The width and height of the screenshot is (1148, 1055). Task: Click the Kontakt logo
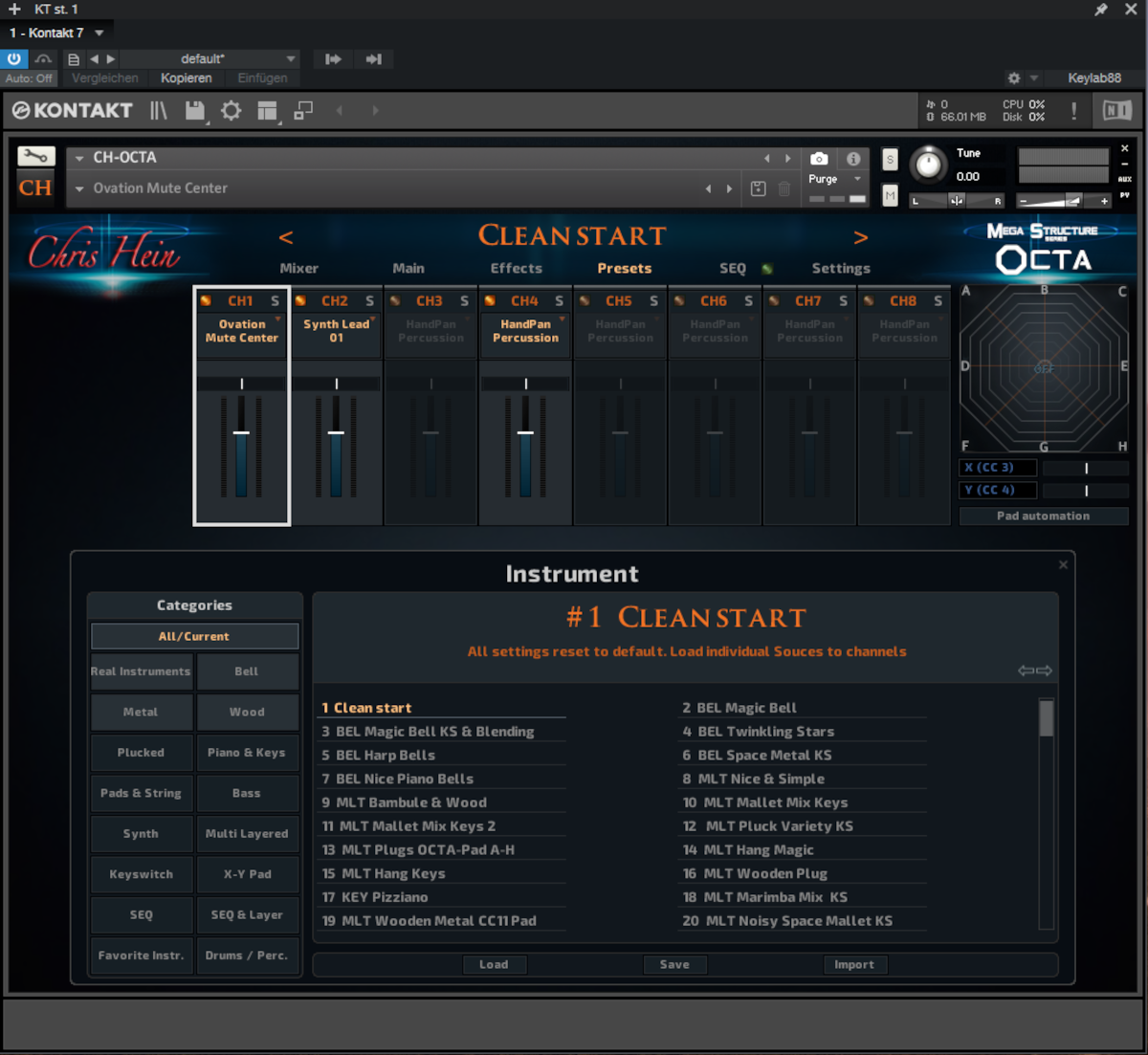coord(73,111)
